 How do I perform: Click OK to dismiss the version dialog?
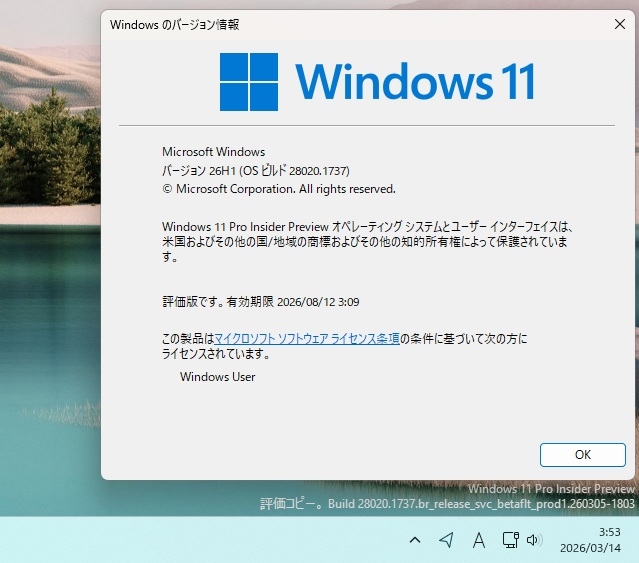(582, 455)
